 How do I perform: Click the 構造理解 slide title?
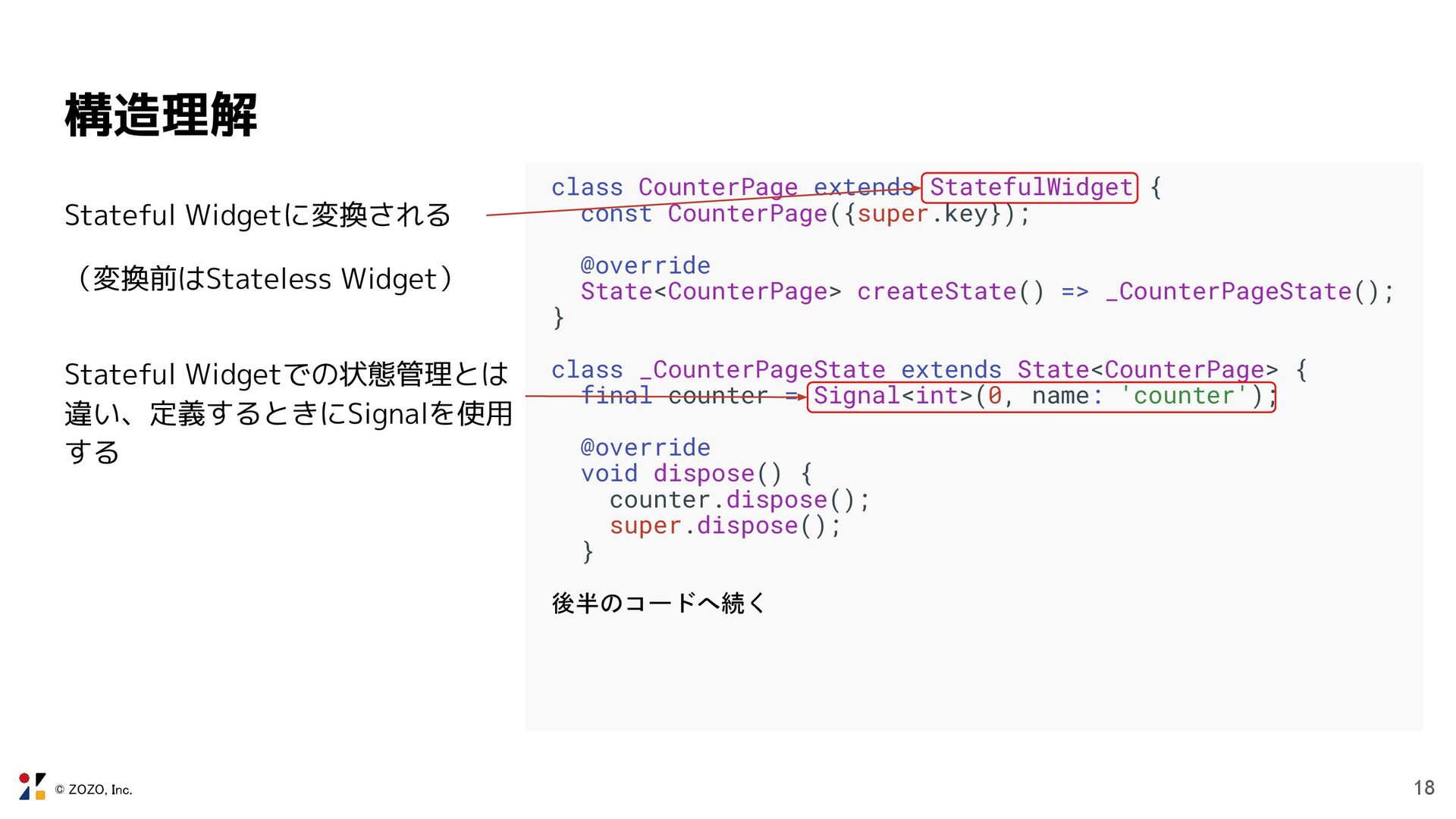[x=161, y=115]
